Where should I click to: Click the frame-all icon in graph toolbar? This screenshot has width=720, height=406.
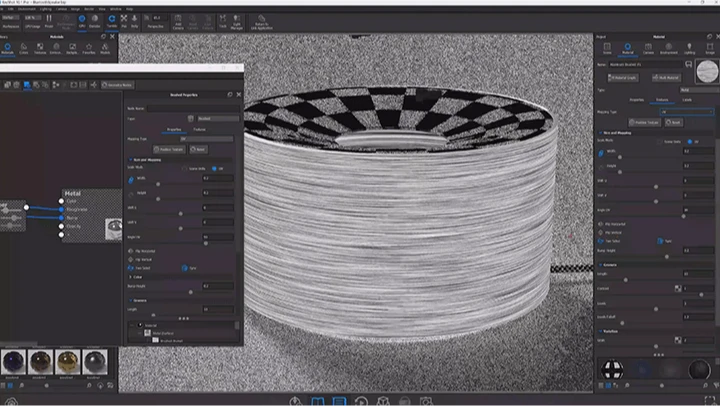tap(73, 85)
